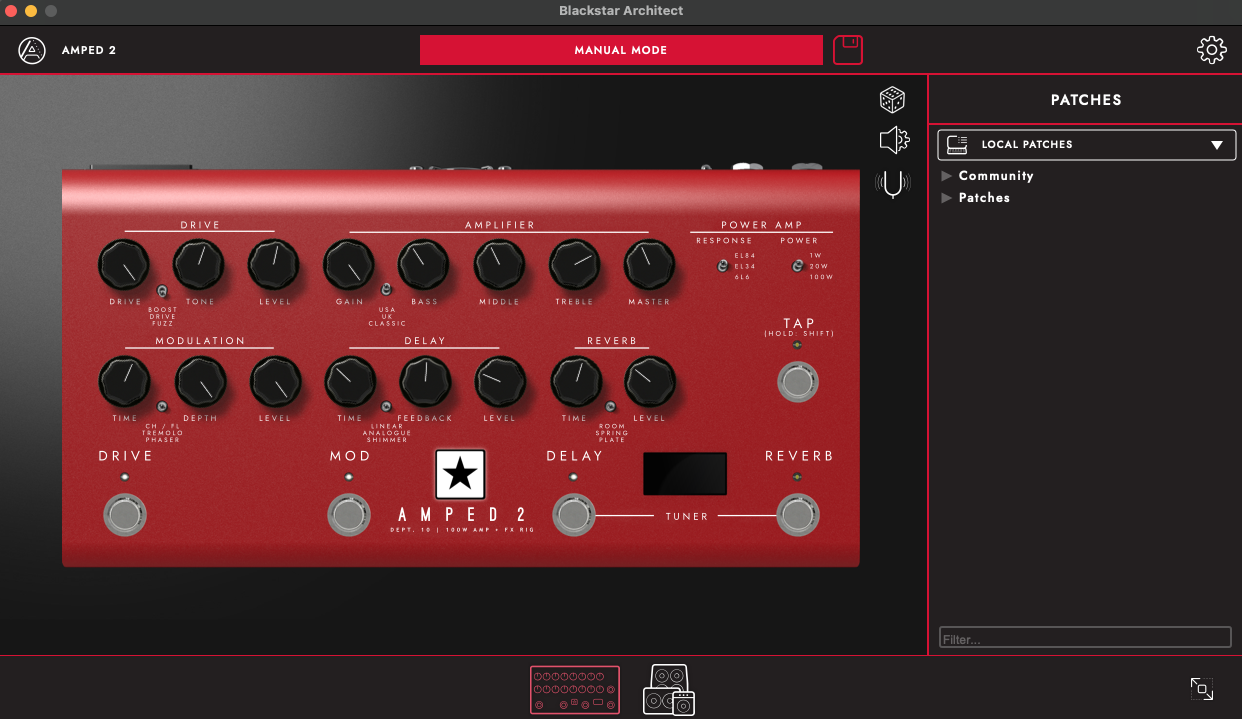
Task: Click the Blackstar logo icon beside AMPED 2
Action: click(32, 50)
